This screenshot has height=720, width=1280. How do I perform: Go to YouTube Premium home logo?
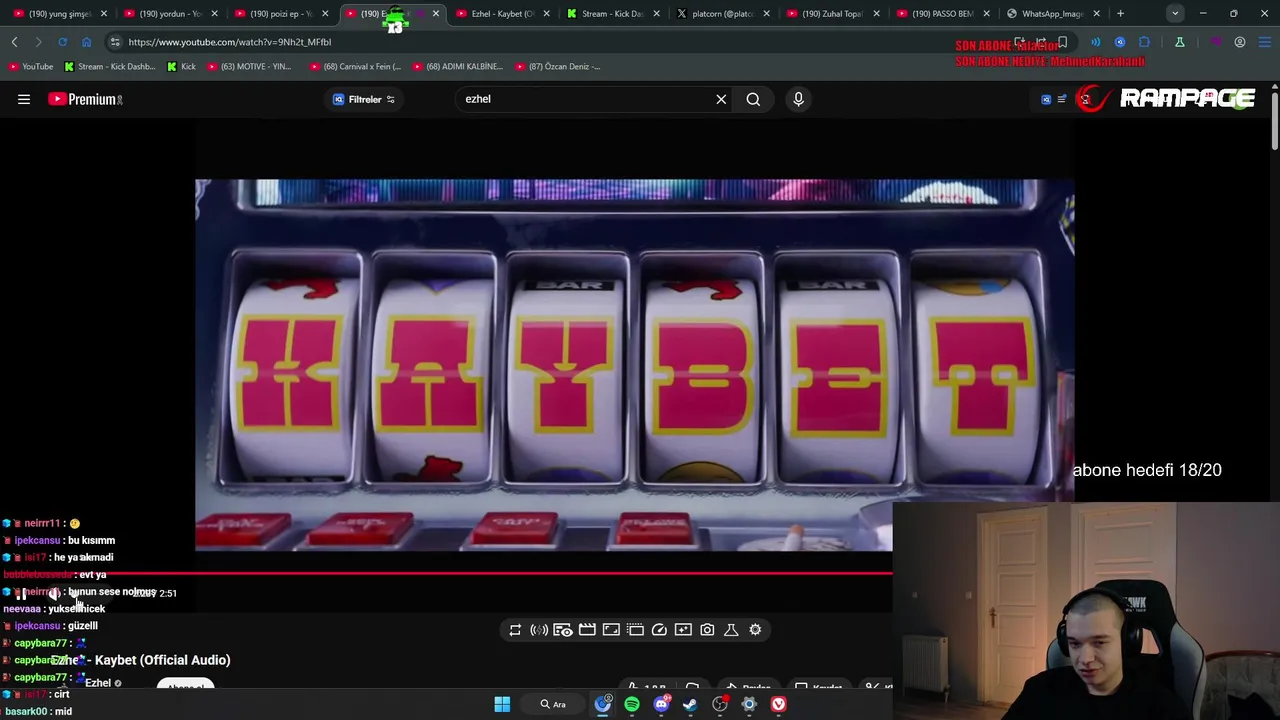point(85,99)
